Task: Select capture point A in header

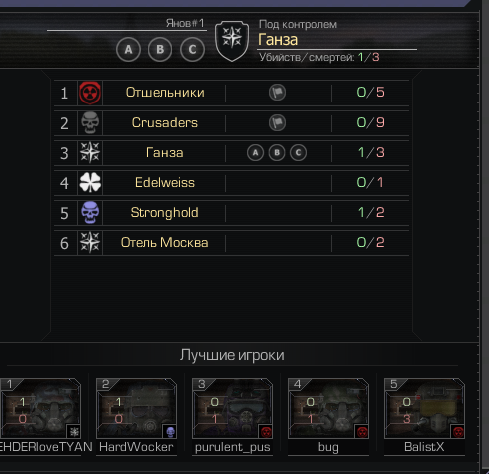Action: 128,50
